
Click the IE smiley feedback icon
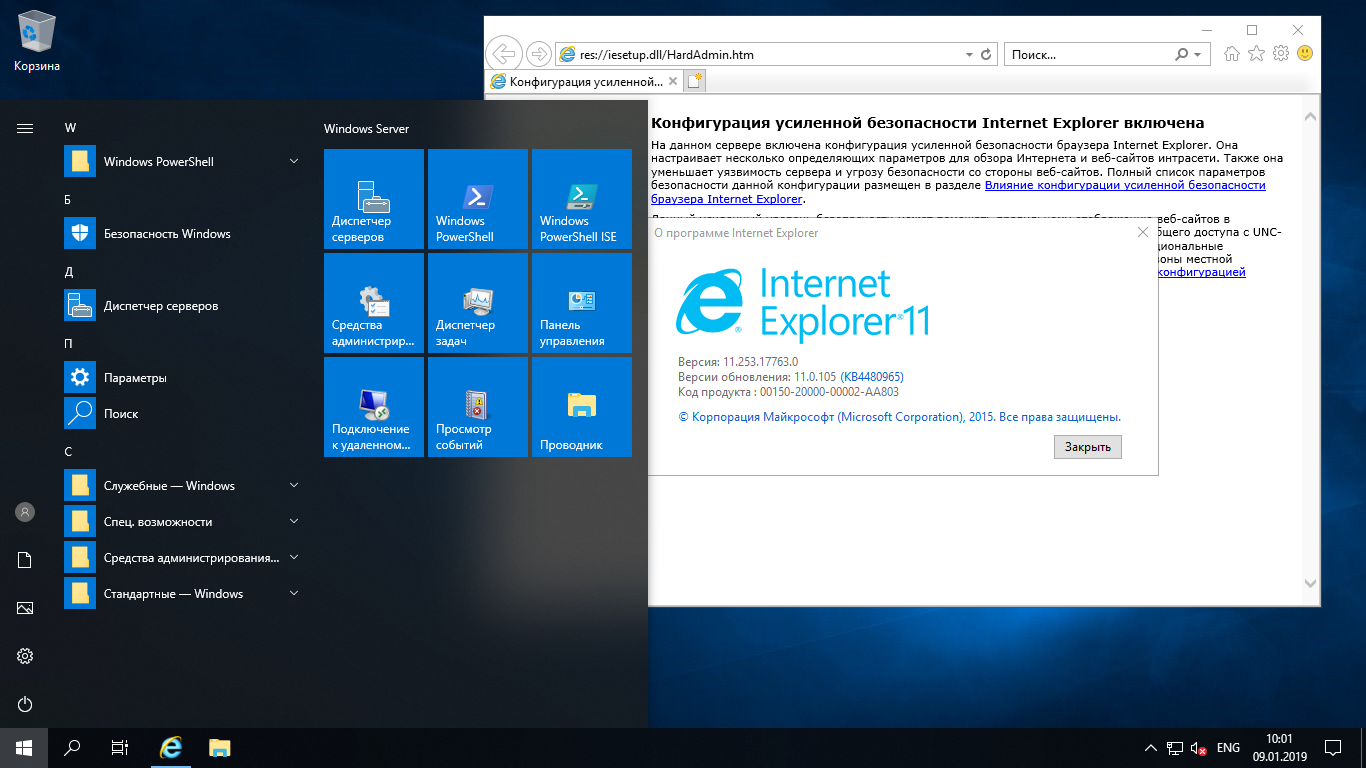pyautogui.click(x=1305, y=54)
